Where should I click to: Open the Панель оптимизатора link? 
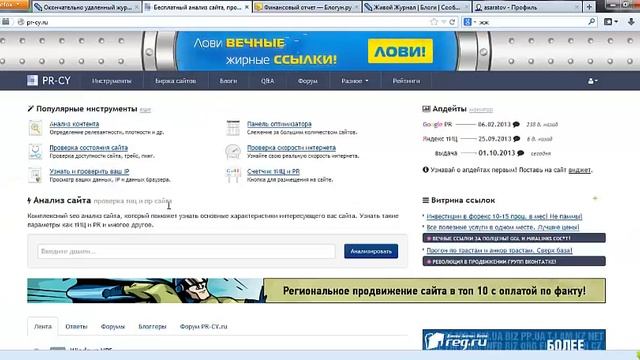(279, 124)
